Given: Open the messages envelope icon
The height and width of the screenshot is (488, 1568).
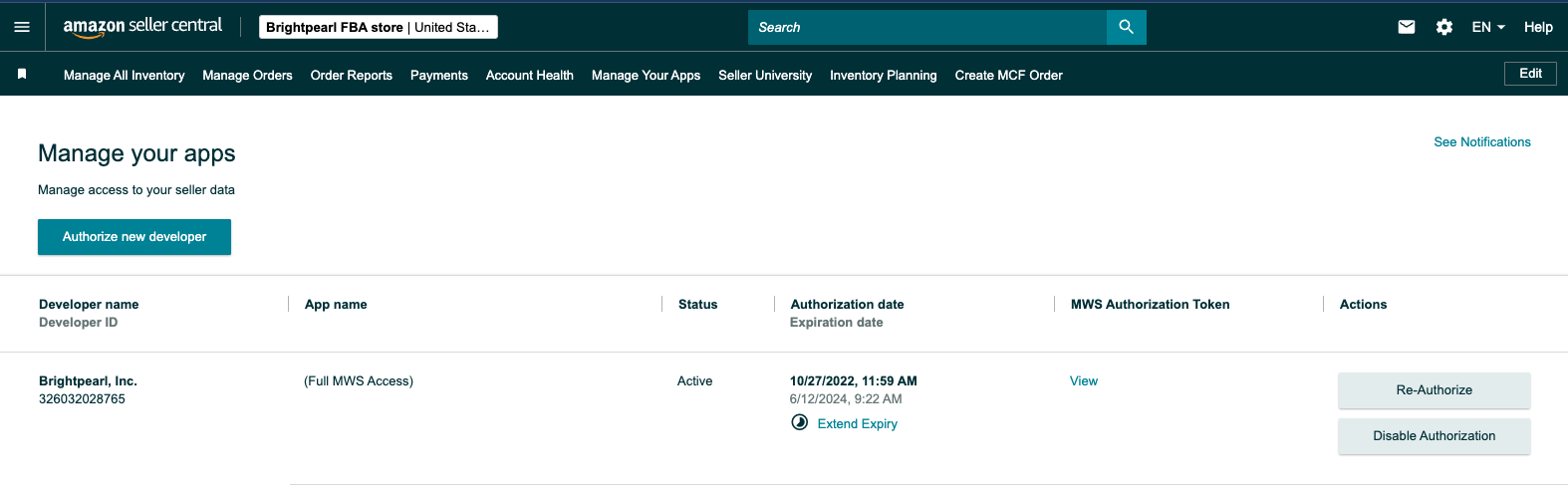Looking at the screenshot, I should pos(1406,27).
